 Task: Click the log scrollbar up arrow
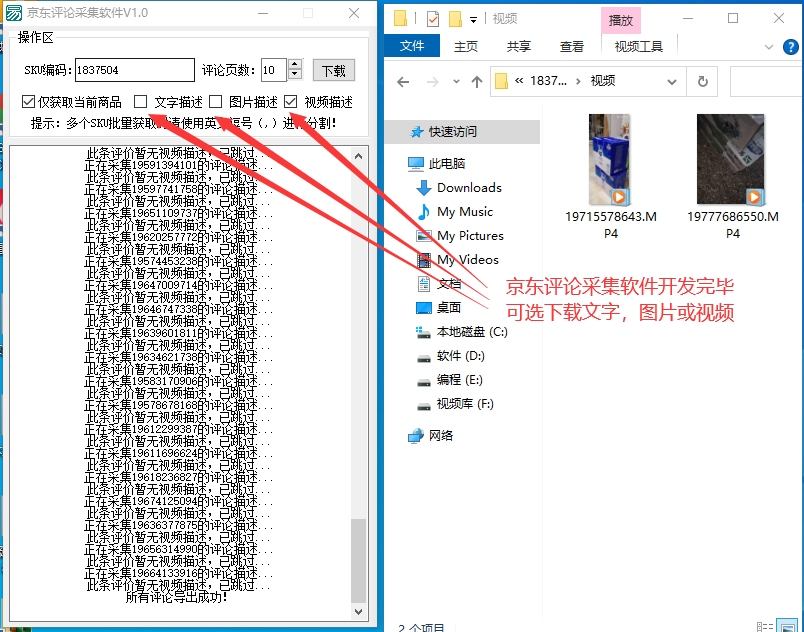pyautogui.click(x=358, y=156)
